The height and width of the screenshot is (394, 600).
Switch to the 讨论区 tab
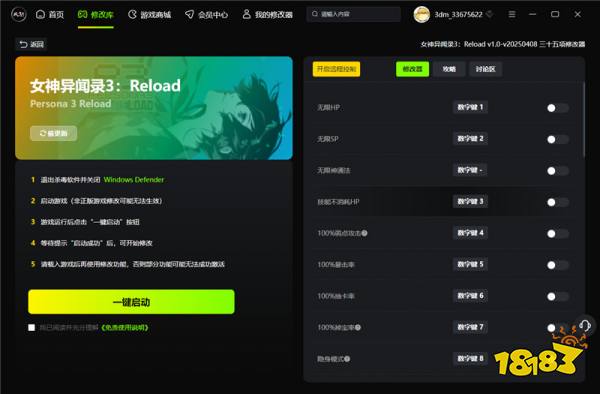[486, 69]
